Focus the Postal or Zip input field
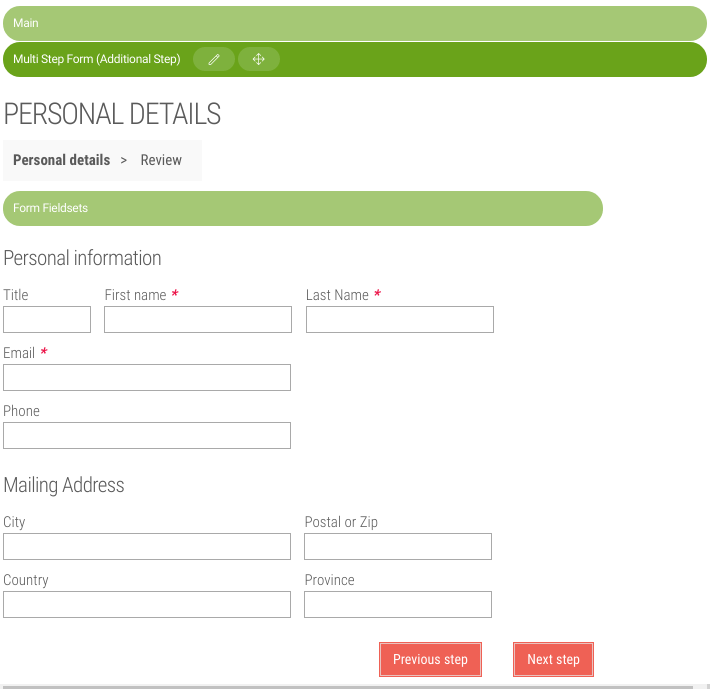 [398, 546]
